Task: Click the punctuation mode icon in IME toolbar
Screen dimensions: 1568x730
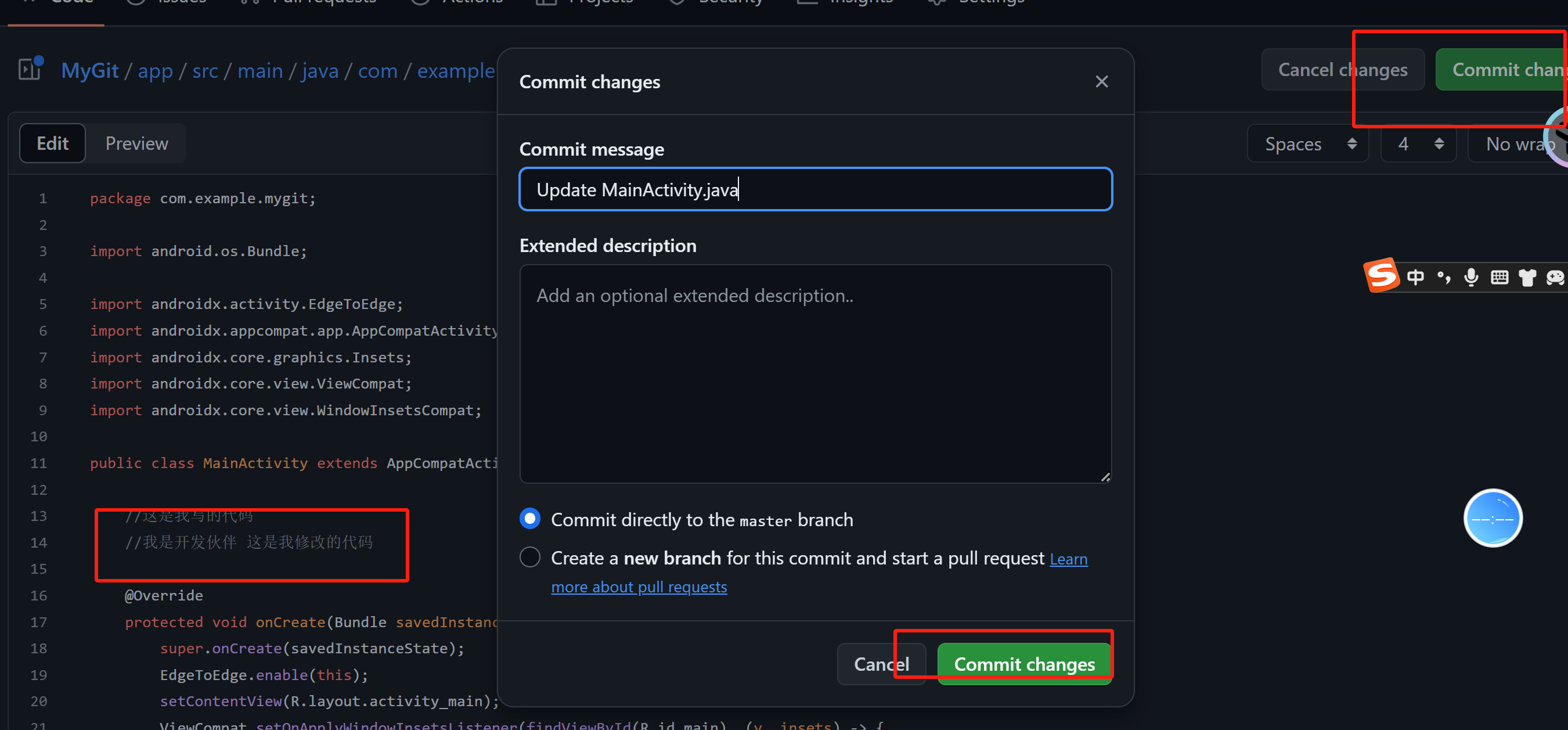Action: click(1443, 277)
